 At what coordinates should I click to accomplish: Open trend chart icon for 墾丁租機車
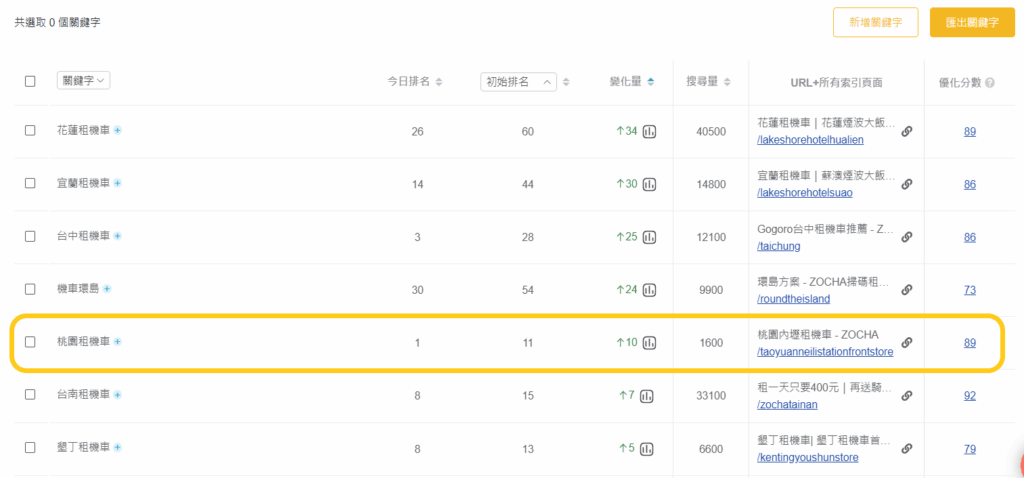point(649,448)
